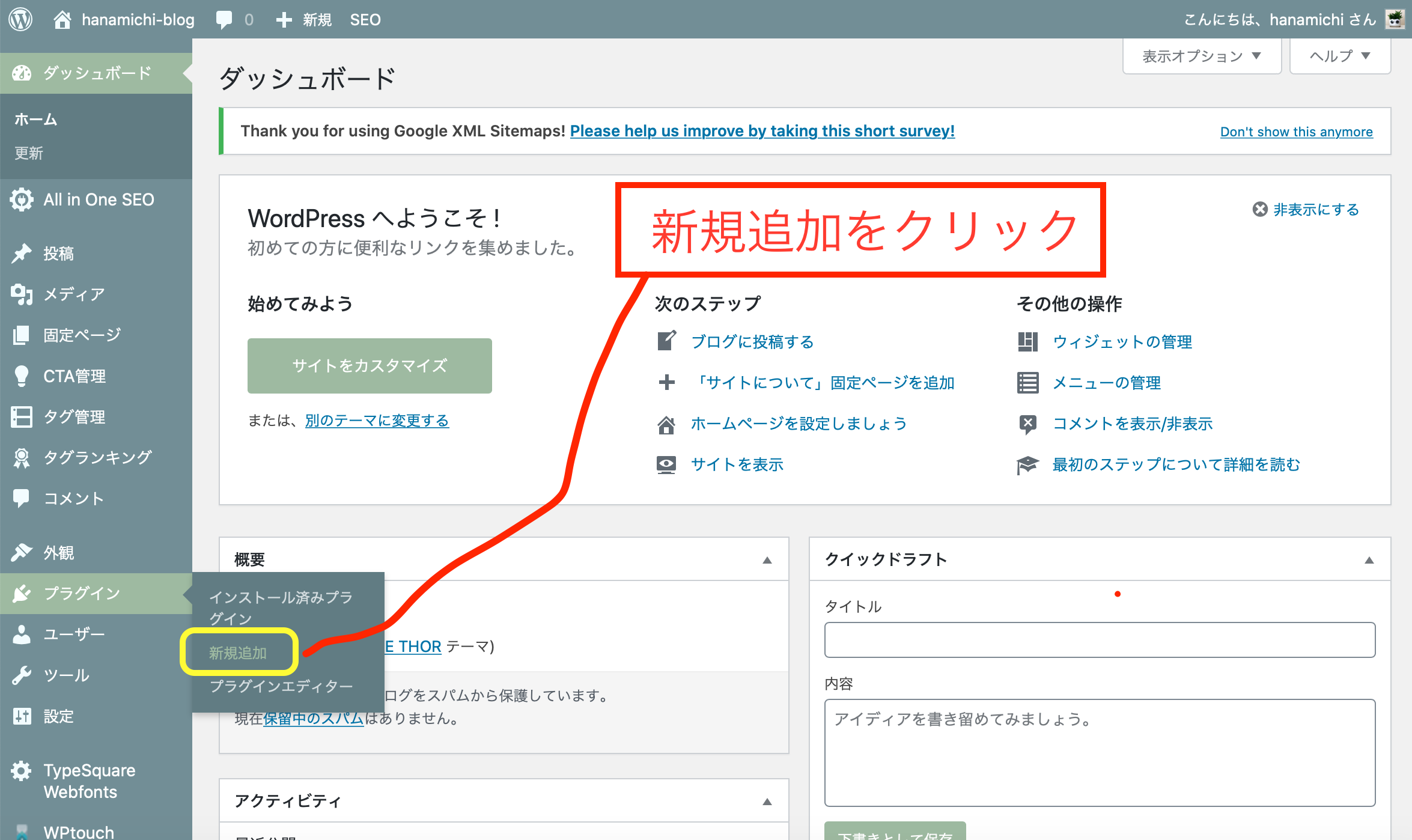Viewport: 1412px width, 840px height.
Task: Collapse the アクティビティ panel
Action: coord(767,802)
